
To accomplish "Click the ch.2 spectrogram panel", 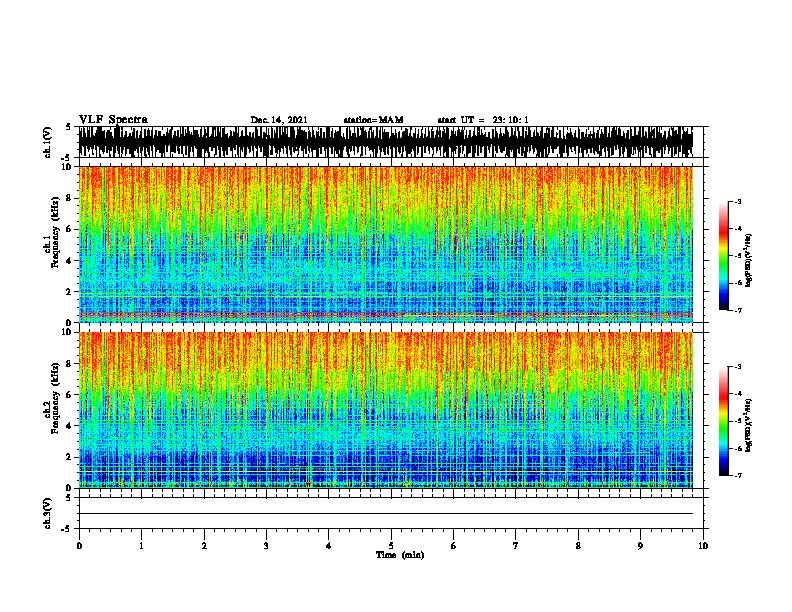I will [x=385, y=410].
